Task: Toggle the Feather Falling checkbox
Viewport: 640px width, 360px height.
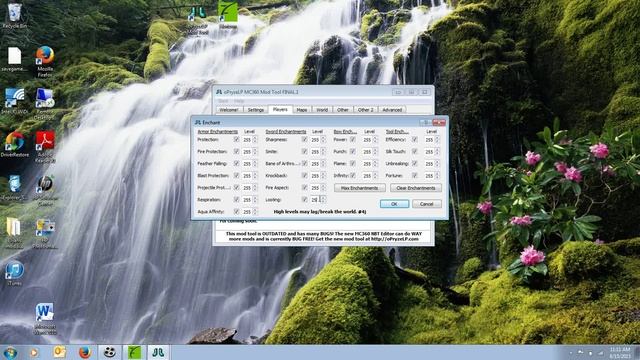Action: coord(236,163)
